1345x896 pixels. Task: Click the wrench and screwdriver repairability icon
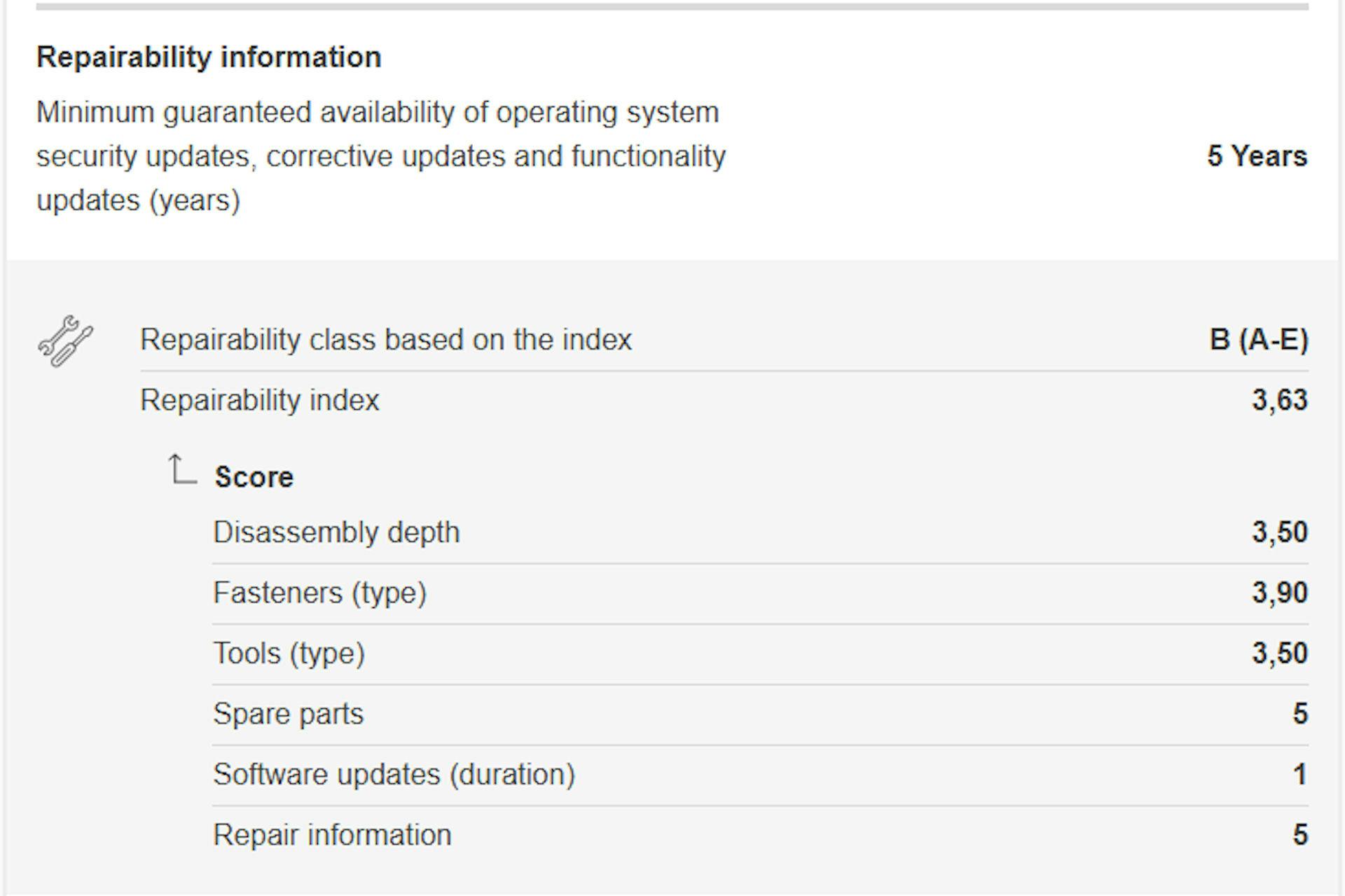click(x=65, y=341)
